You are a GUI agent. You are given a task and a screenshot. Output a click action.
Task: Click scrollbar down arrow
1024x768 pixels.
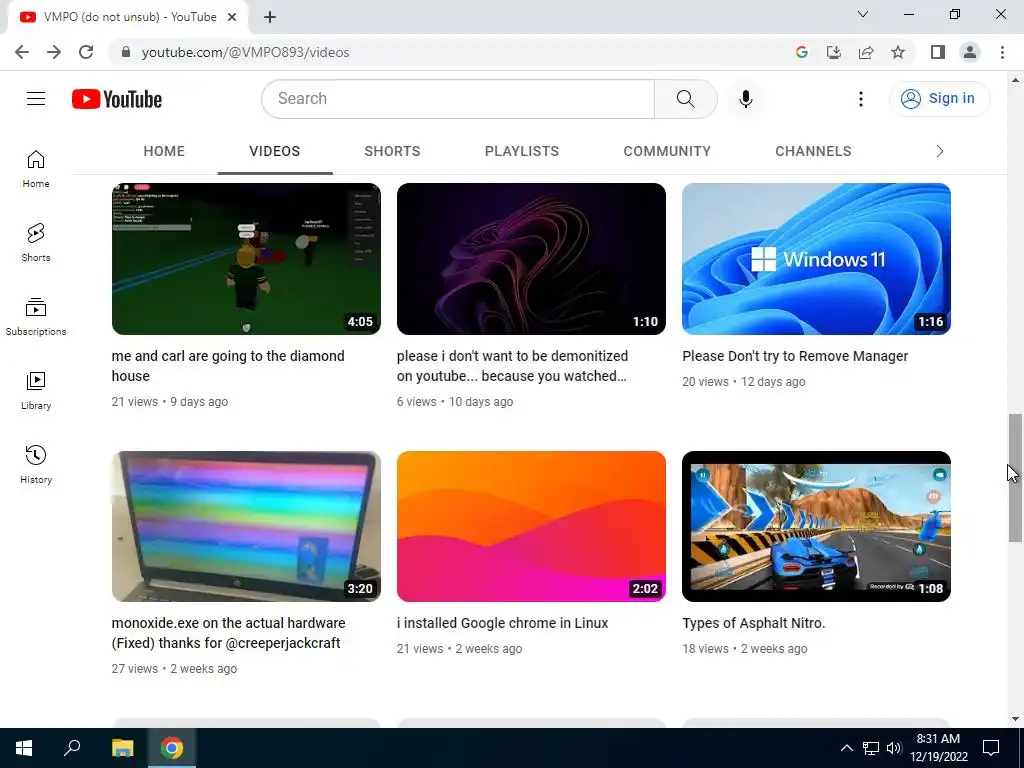1015,719
